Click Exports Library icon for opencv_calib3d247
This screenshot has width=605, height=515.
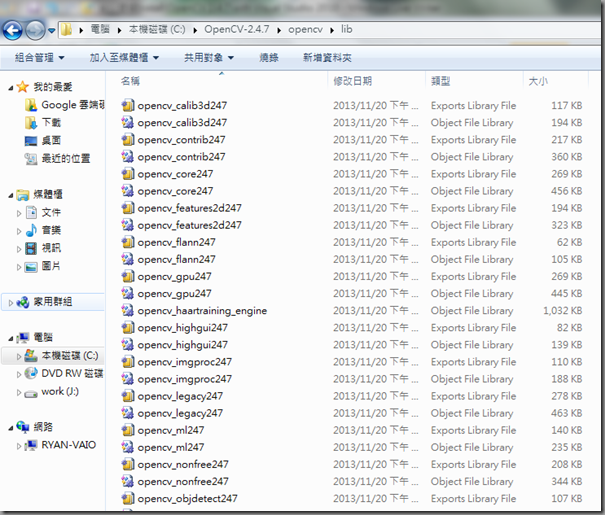tap(128, 105)
